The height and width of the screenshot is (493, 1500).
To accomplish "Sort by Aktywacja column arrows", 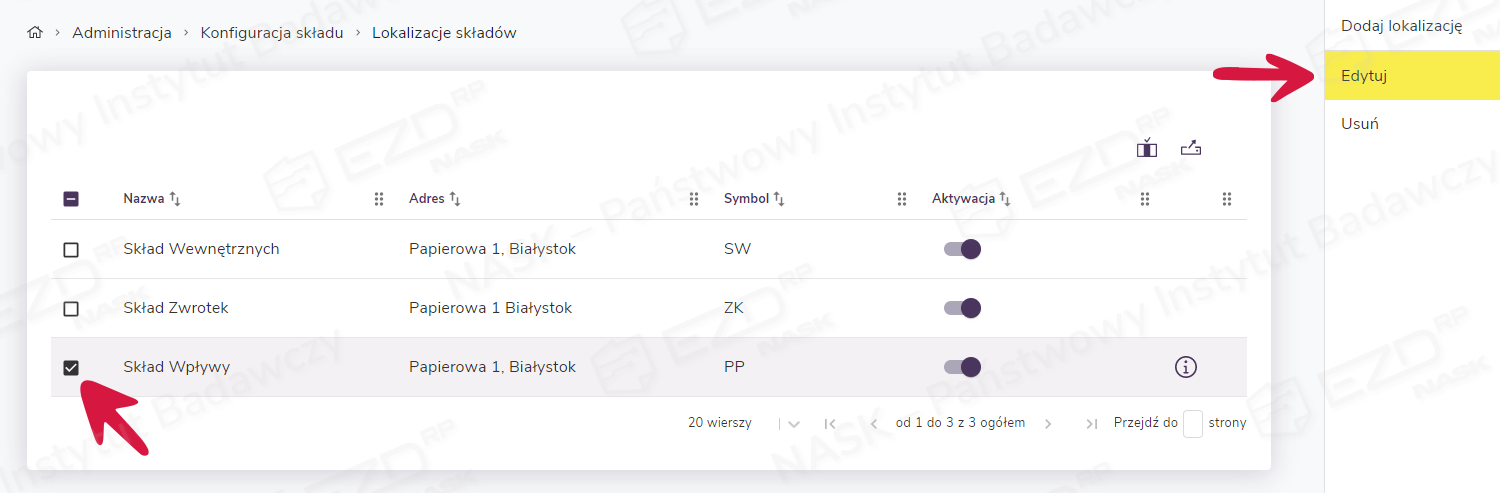I will pos(1005,199).
